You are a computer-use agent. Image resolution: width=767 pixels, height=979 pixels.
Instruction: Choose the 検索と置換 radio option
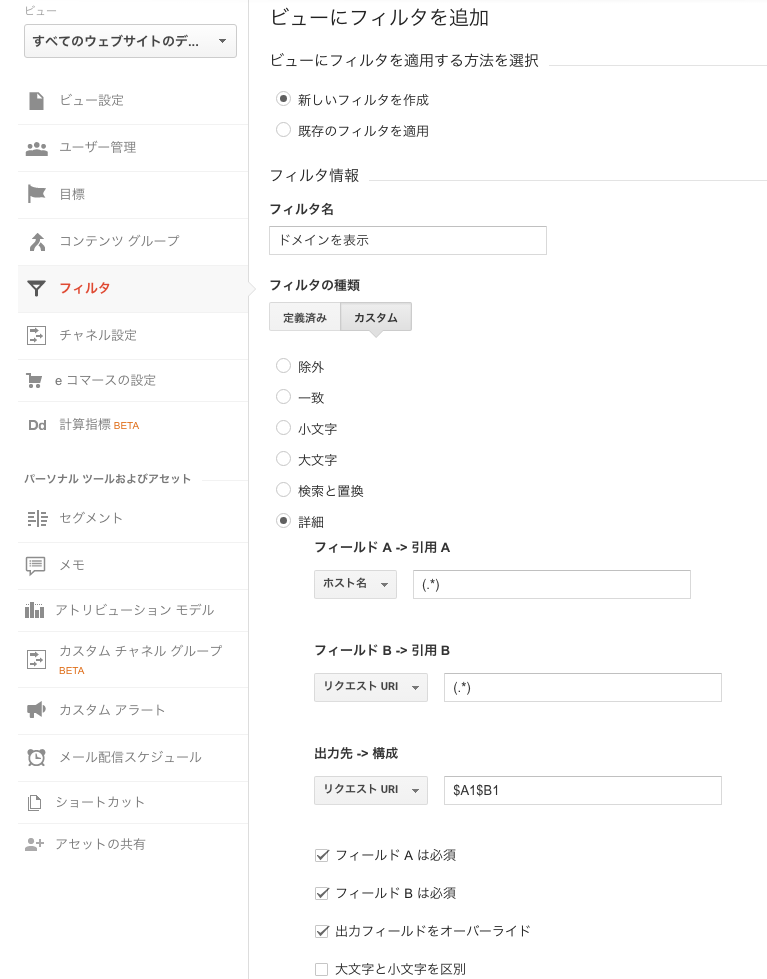[x=284, y=490]
